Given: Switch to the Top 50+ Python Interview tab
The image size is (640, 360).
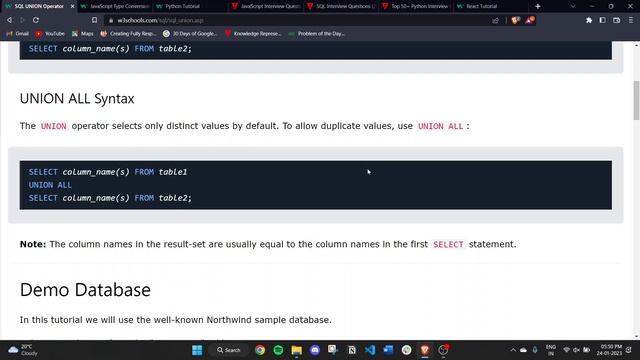Looking at the screenshot, I should point(417,6).
